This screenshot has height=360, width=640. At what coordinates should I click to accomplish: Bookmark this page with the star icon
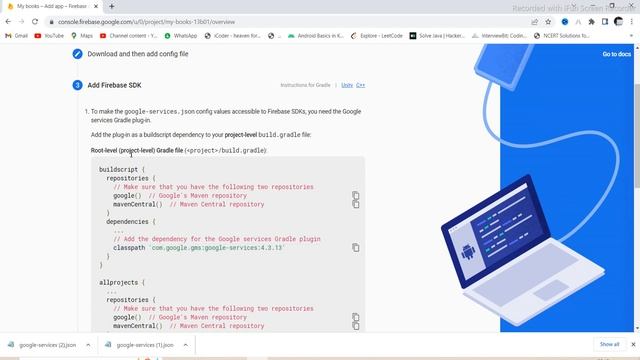(x=548, y=22)
